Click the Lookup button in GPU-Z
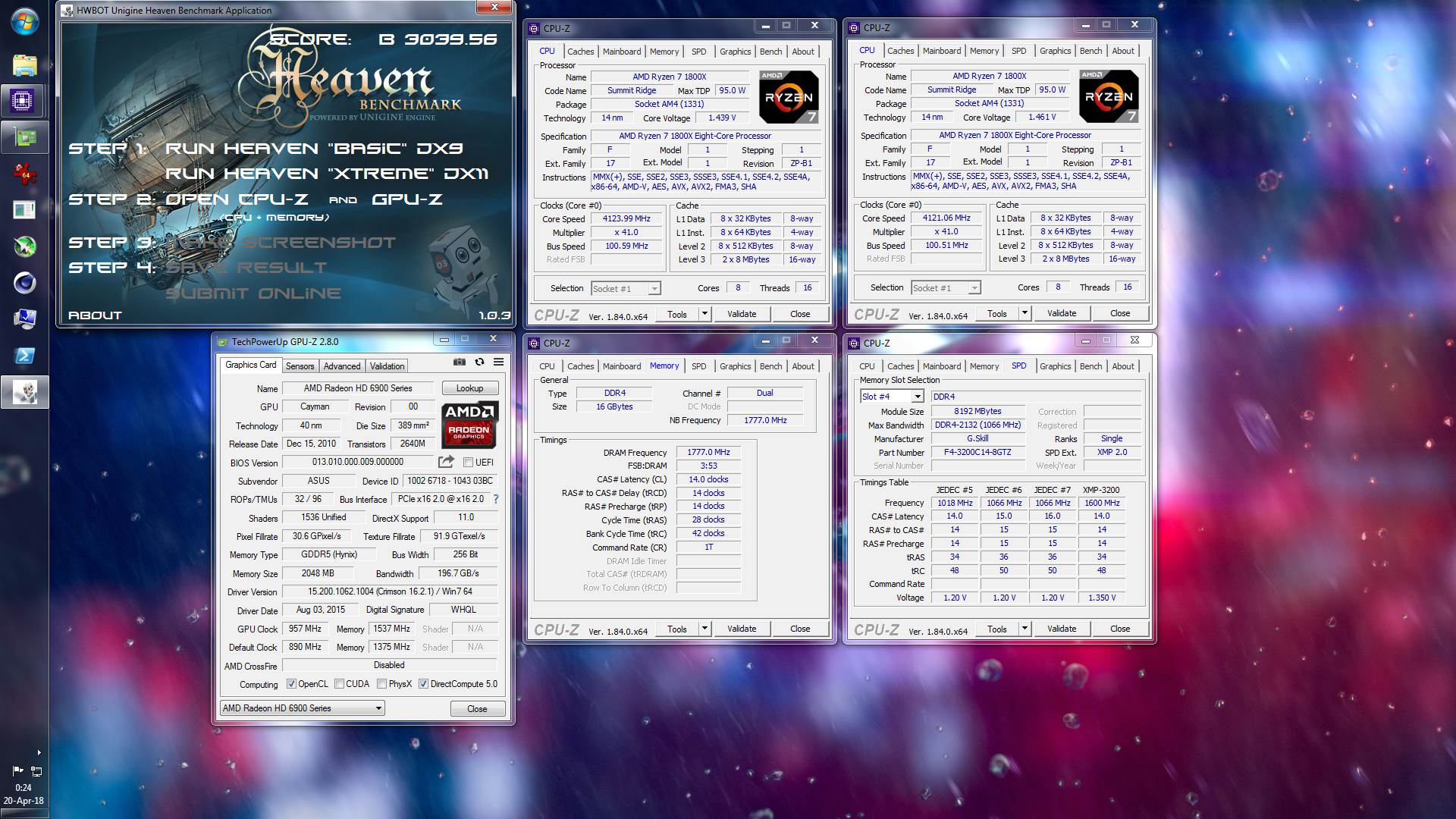This screenshot has width=1456, height=819. pos(469,388)
